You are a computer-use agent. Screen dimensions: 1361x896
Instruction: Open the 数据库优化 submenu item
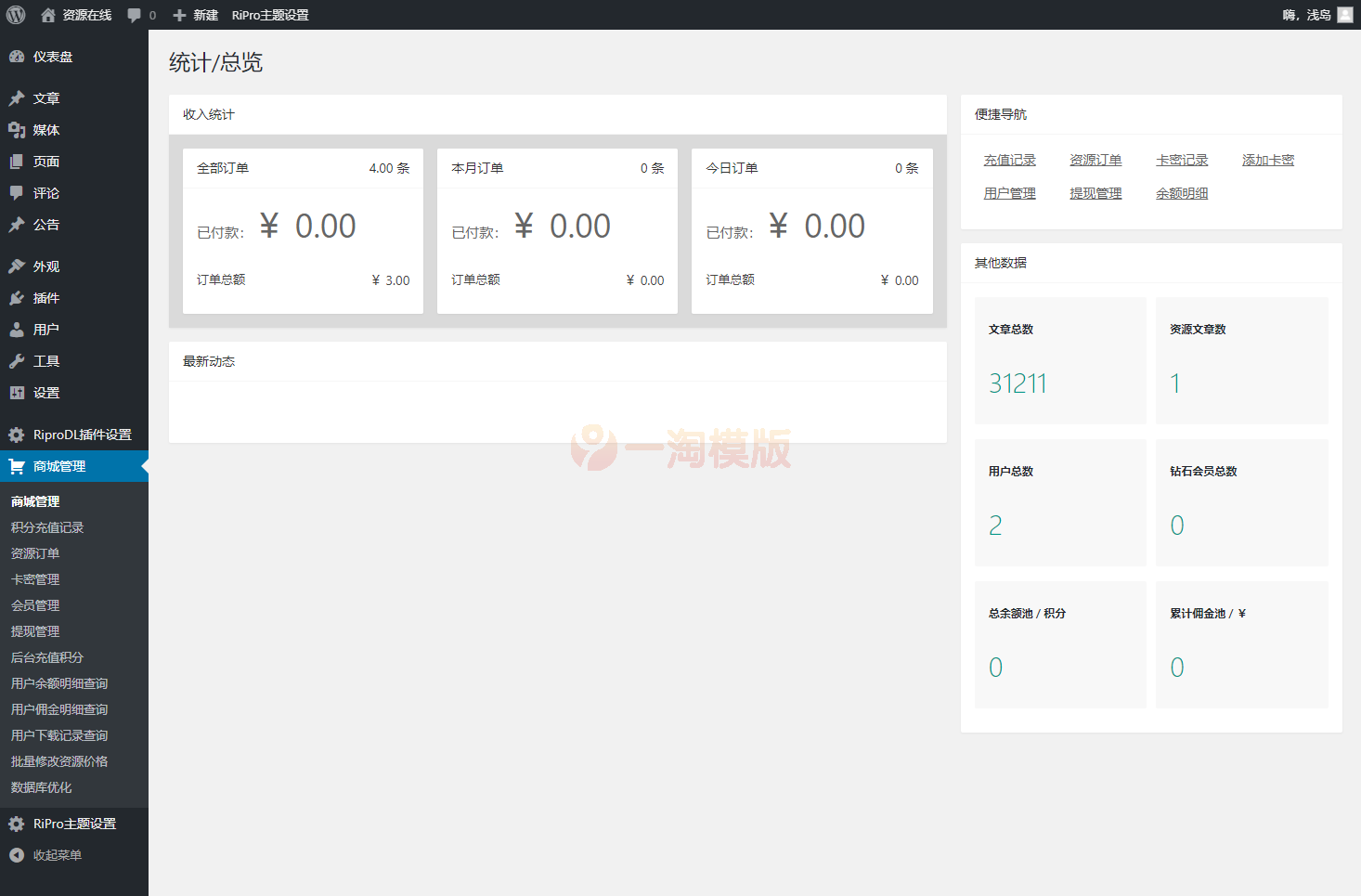[x=41, y=787]
